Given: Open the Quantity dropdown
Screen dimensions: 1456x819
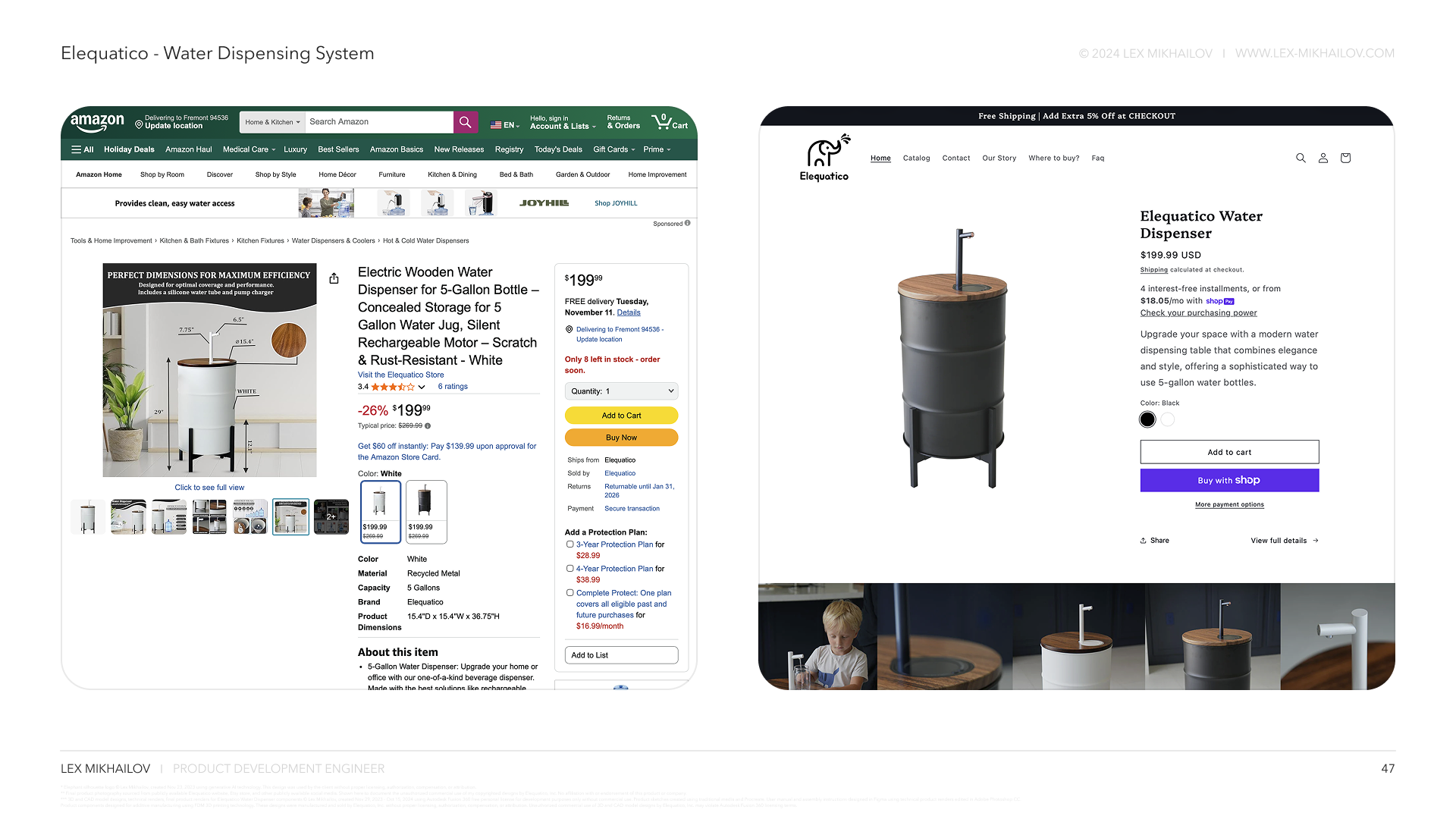Looking at the screenshot, I should pyautogui.click(x=621, y=391).
